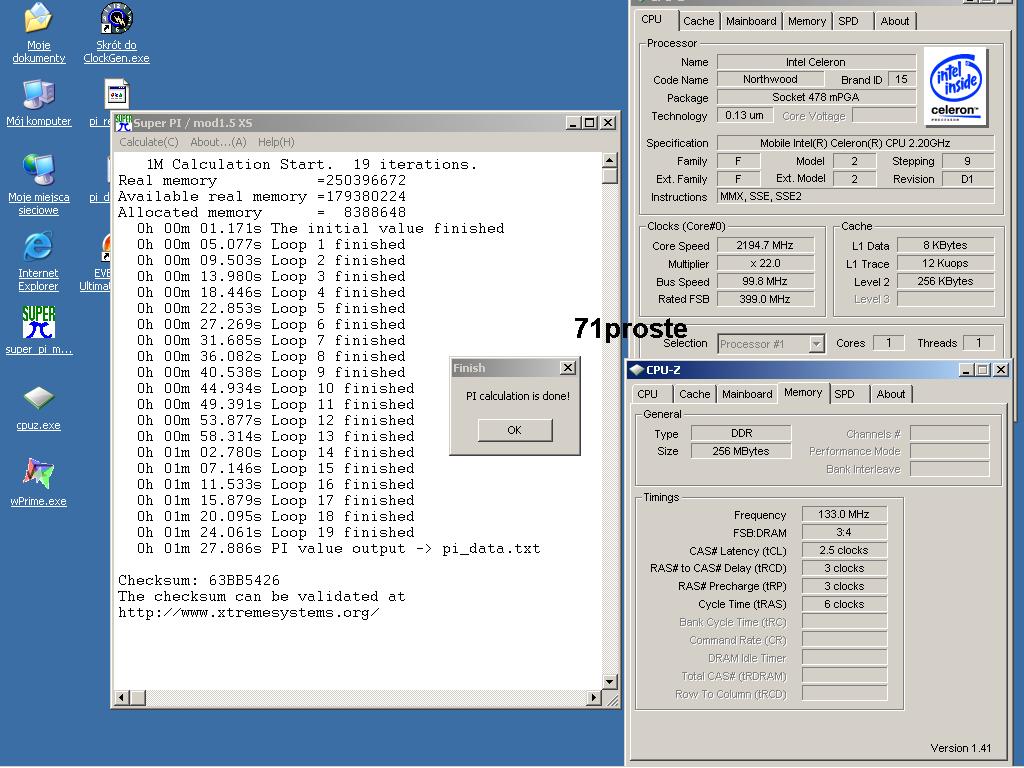Select Mainboard tab in lower CPU-Z window
This screenshot has height=768, width=1024.
tap(747, 394)
